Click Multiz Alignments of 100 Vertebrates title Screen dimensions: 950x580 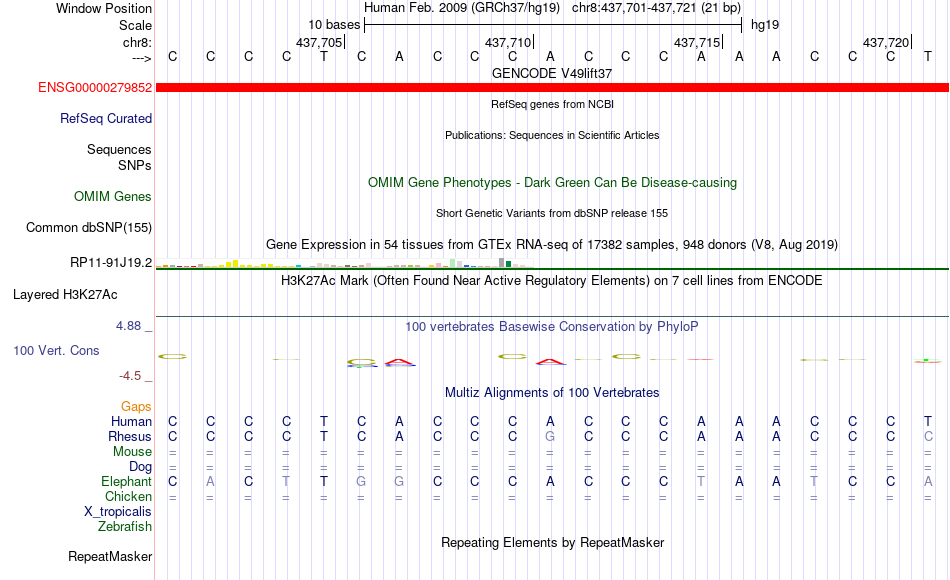click(552, 392)
